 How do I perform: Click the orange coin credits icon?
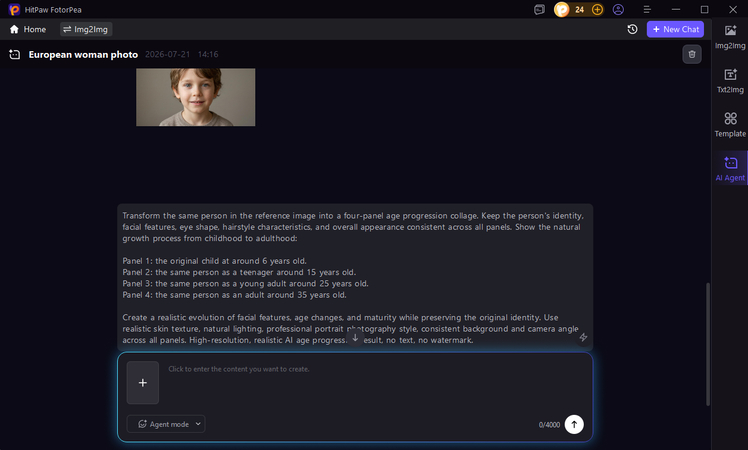coord(561,10)
